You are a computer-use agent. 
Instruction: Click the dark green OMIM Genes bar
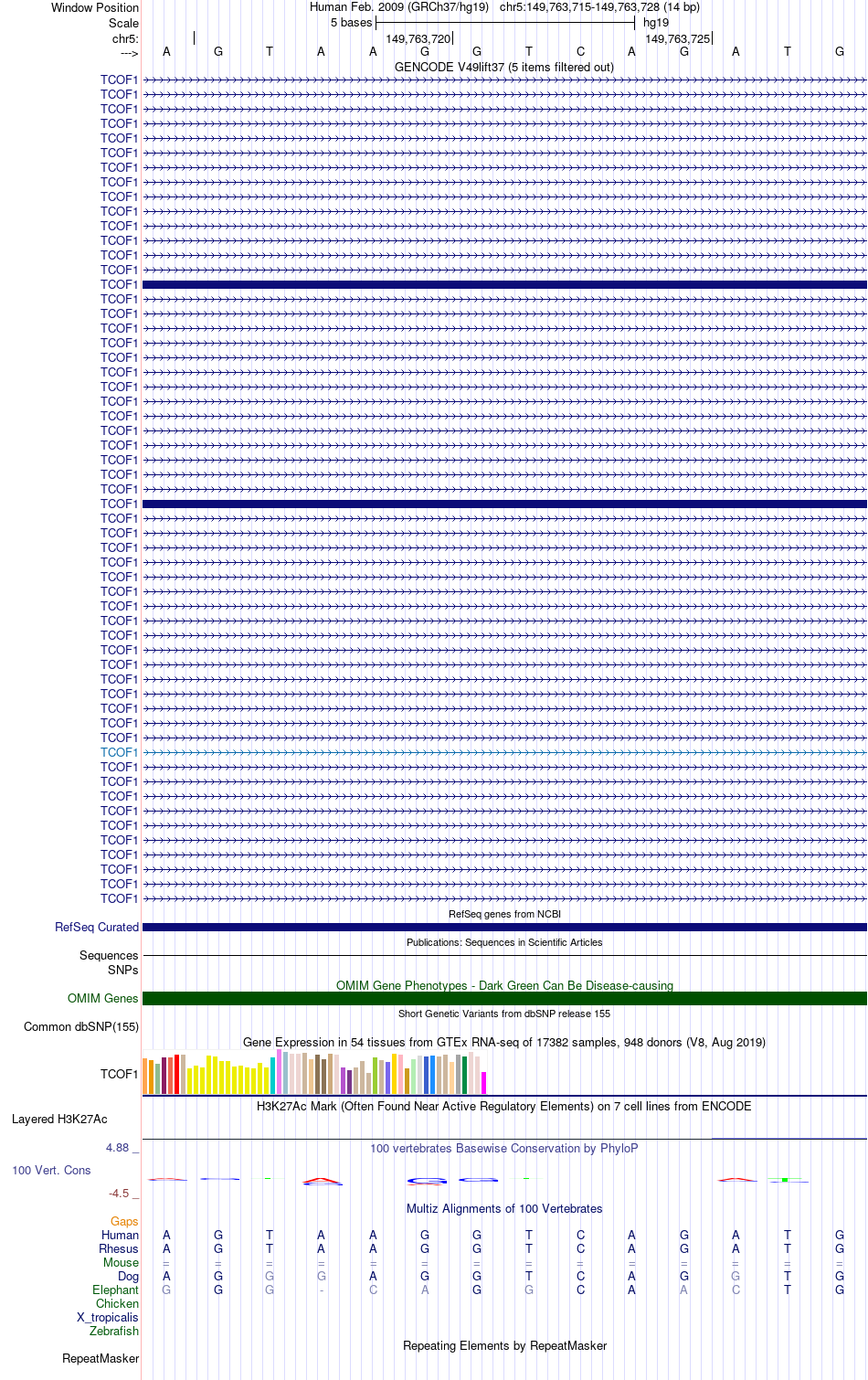(x=504, y=998)
